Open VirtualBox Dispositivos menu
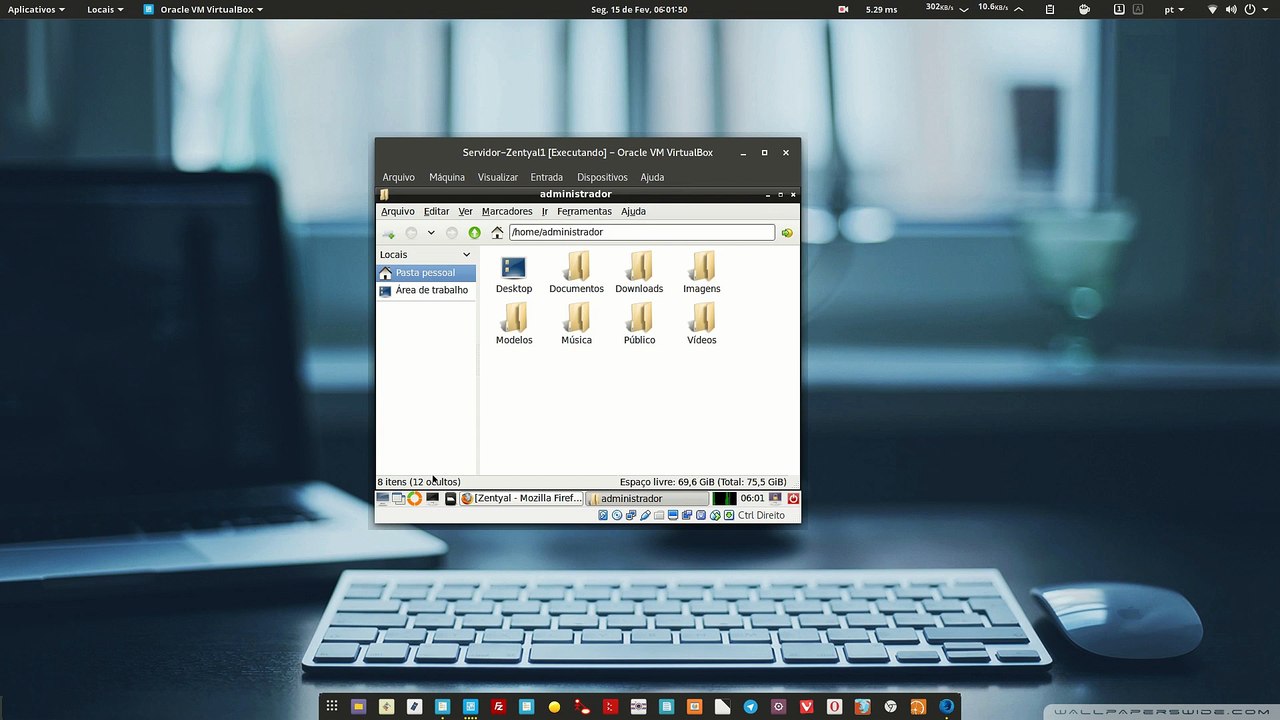 coord(602,177)
